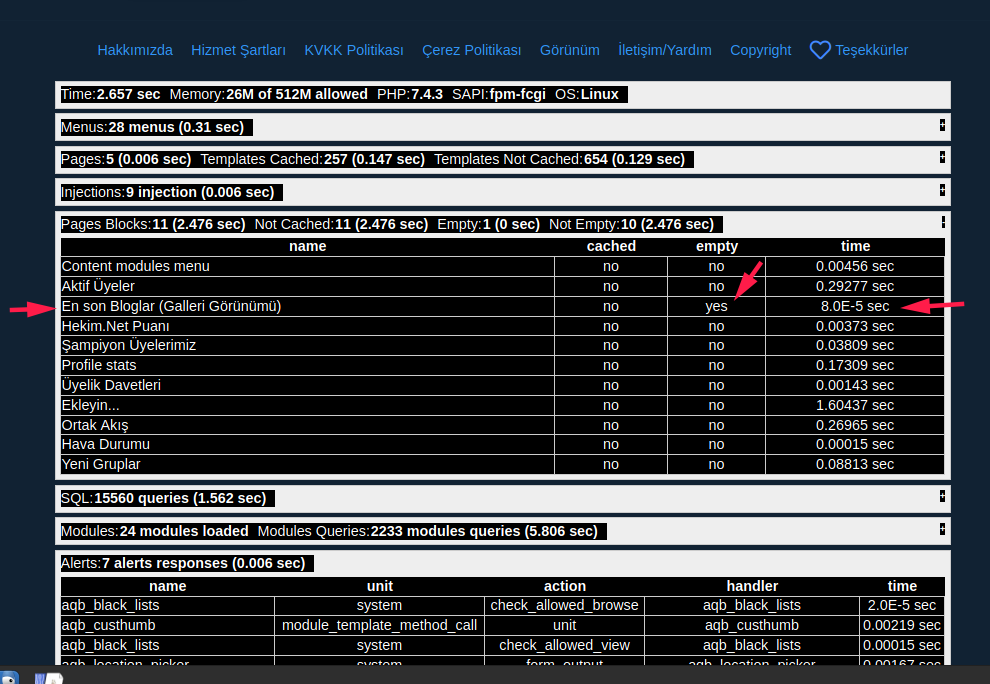Click the Copyright link

[760, 50]
